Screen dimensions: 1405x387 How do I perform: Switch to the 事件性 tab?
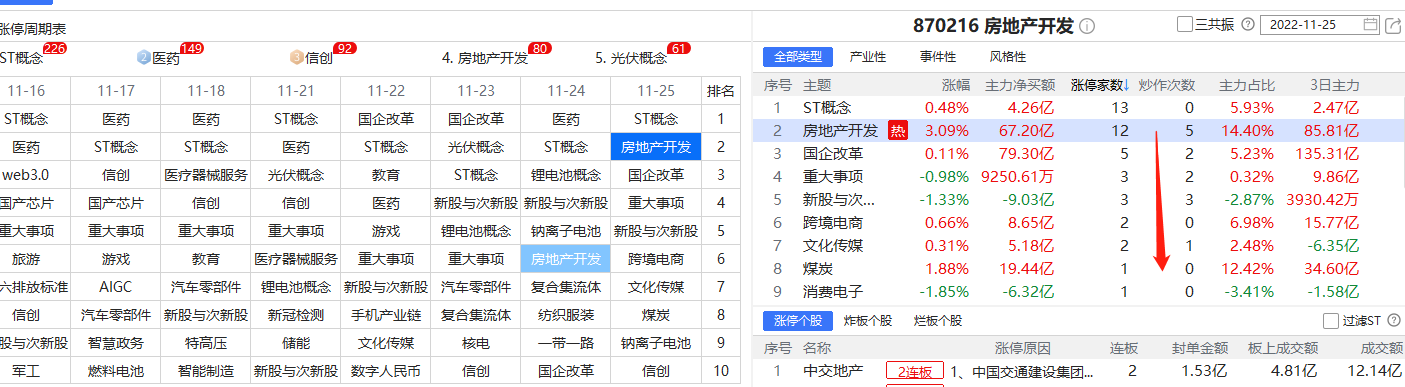click(x=938, y=57)
